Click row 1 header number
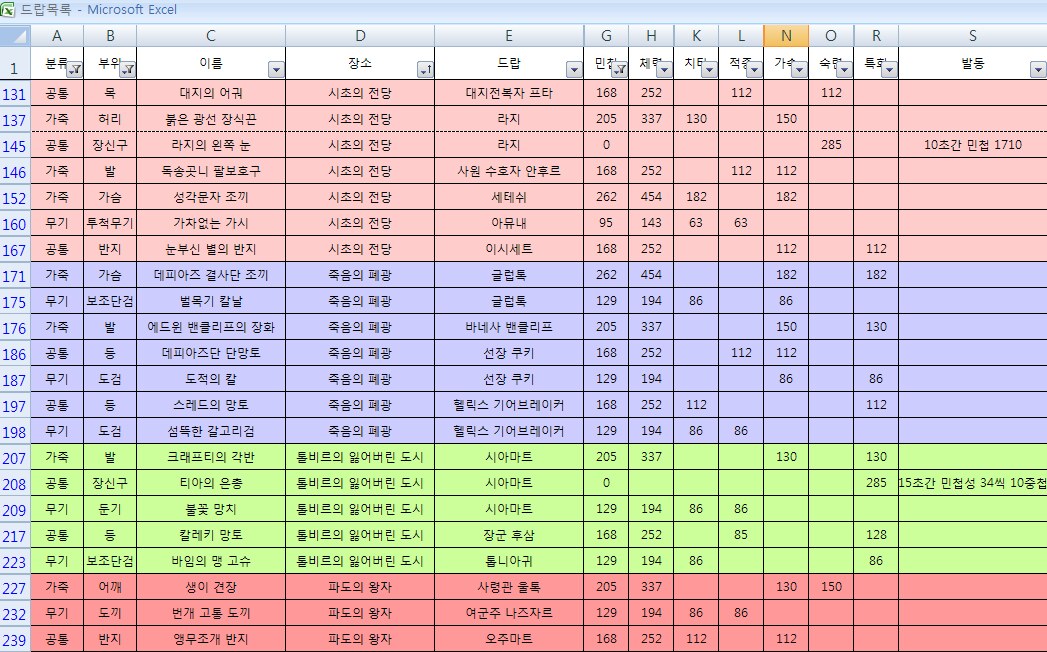This screenshot has width=1047, height=652. click(x=15, y=69)
